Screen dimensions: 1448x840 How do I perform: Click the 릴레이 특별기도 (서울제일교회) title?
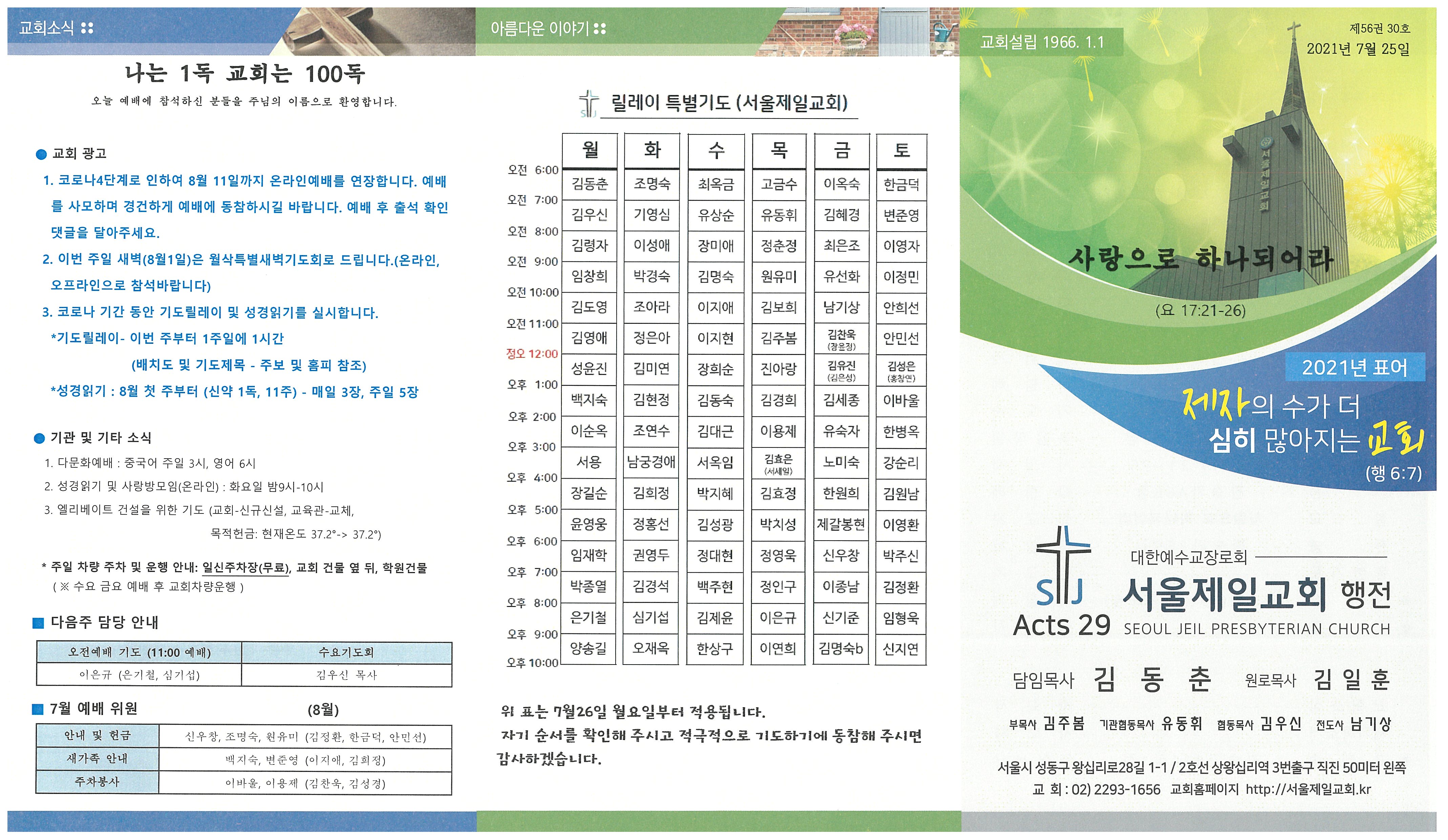pyautogui.click(x=729, y=103)
